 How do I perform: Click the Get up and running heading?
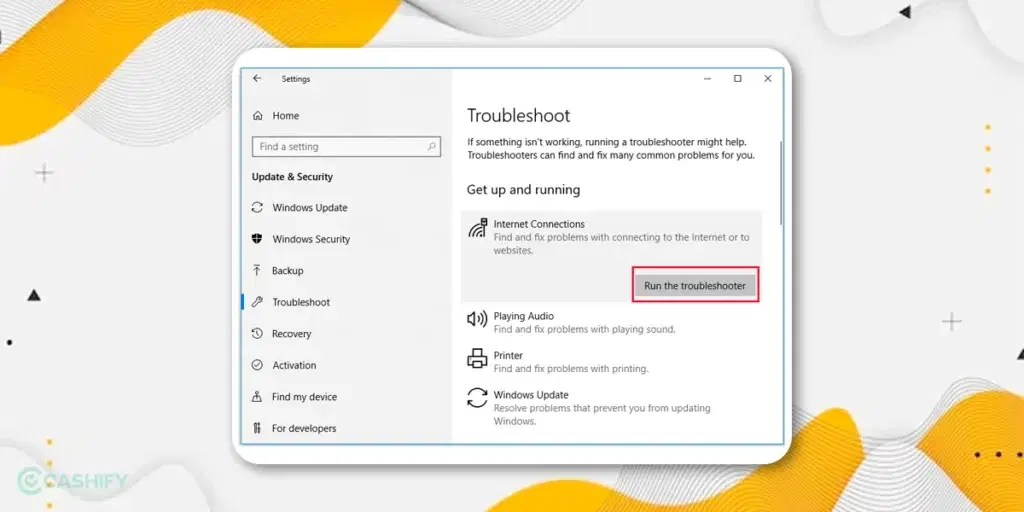coord(523,190)
